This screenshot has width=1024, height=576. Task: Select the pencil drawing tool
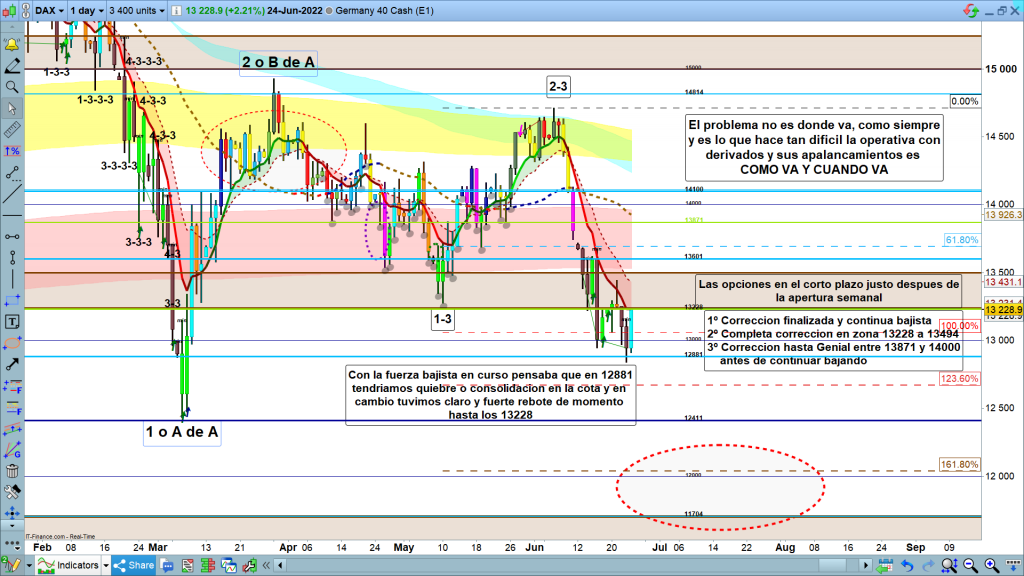[x=12, y=66]
